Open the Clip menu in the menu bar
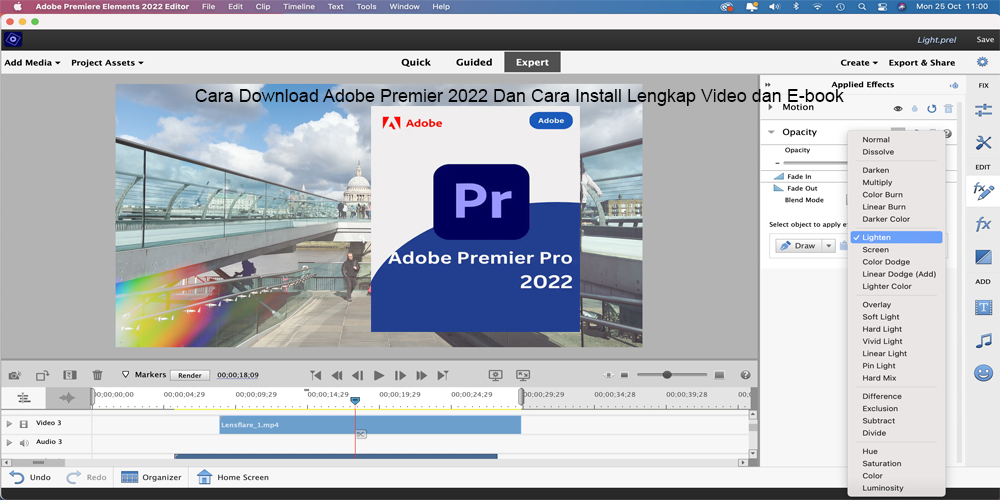 262,6
